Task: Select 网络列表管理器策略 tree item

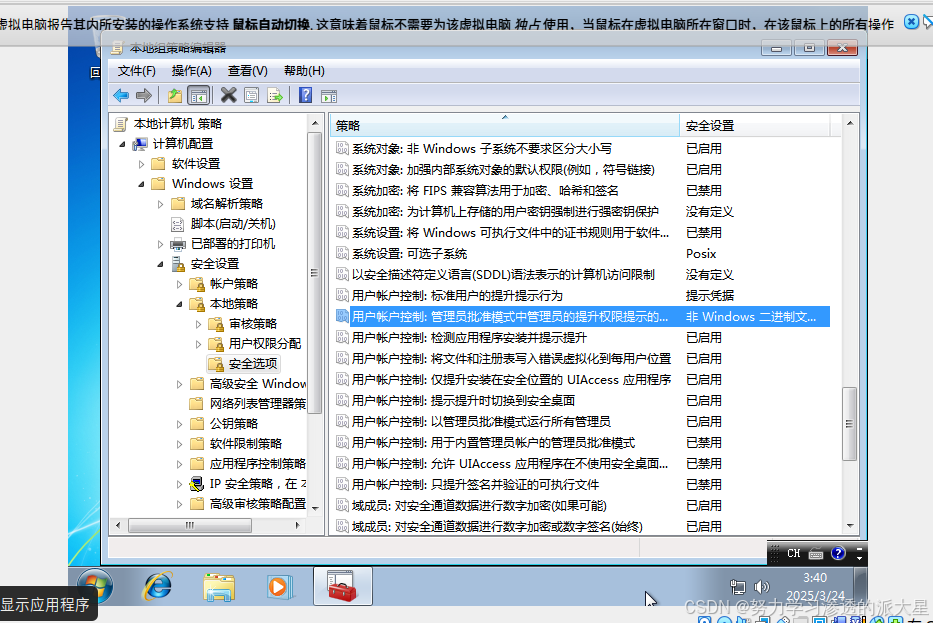Action: click(x=258, y=403)
